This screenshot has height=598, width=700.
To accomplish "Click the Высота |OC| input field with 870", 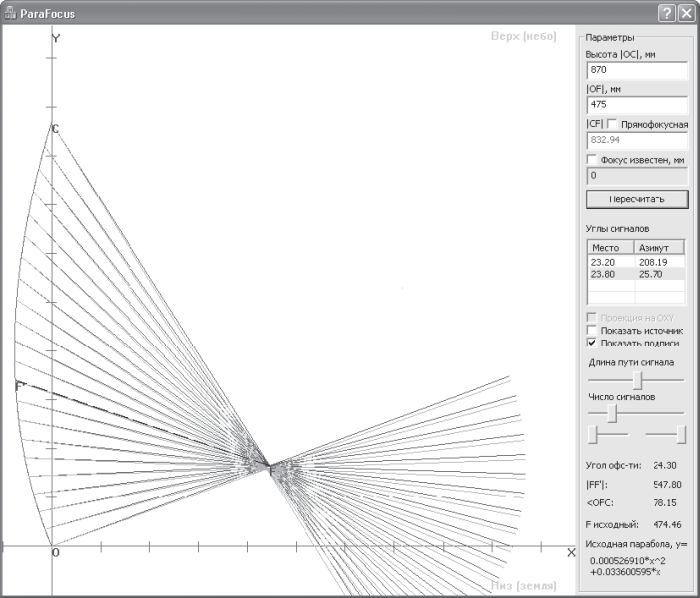I will coord(637,70).
